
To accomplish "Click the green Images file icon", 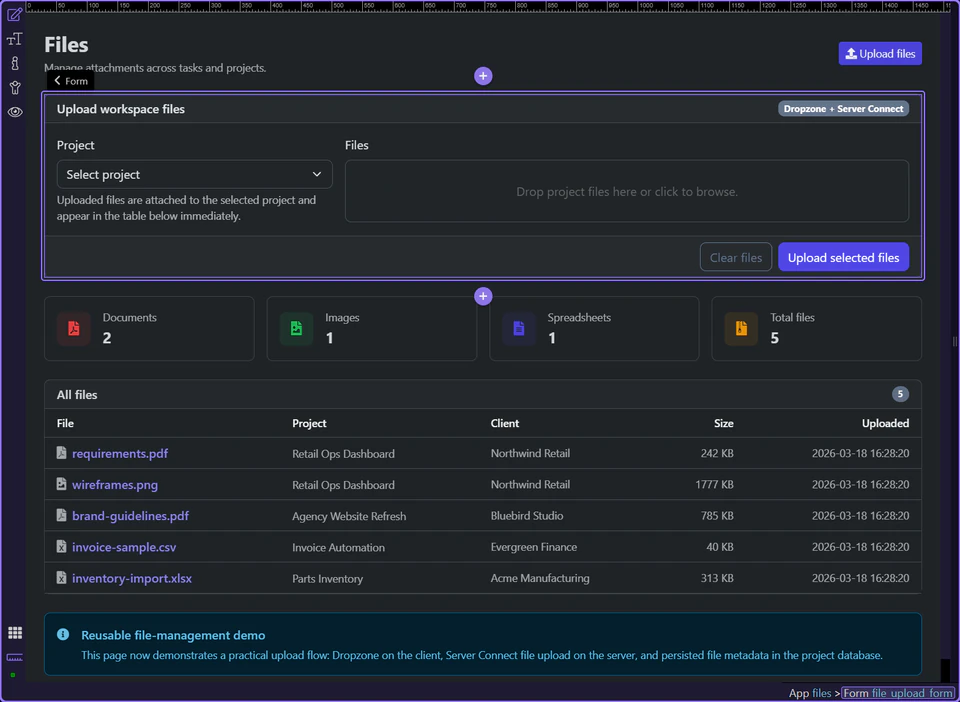I will [x=296, y=328].
